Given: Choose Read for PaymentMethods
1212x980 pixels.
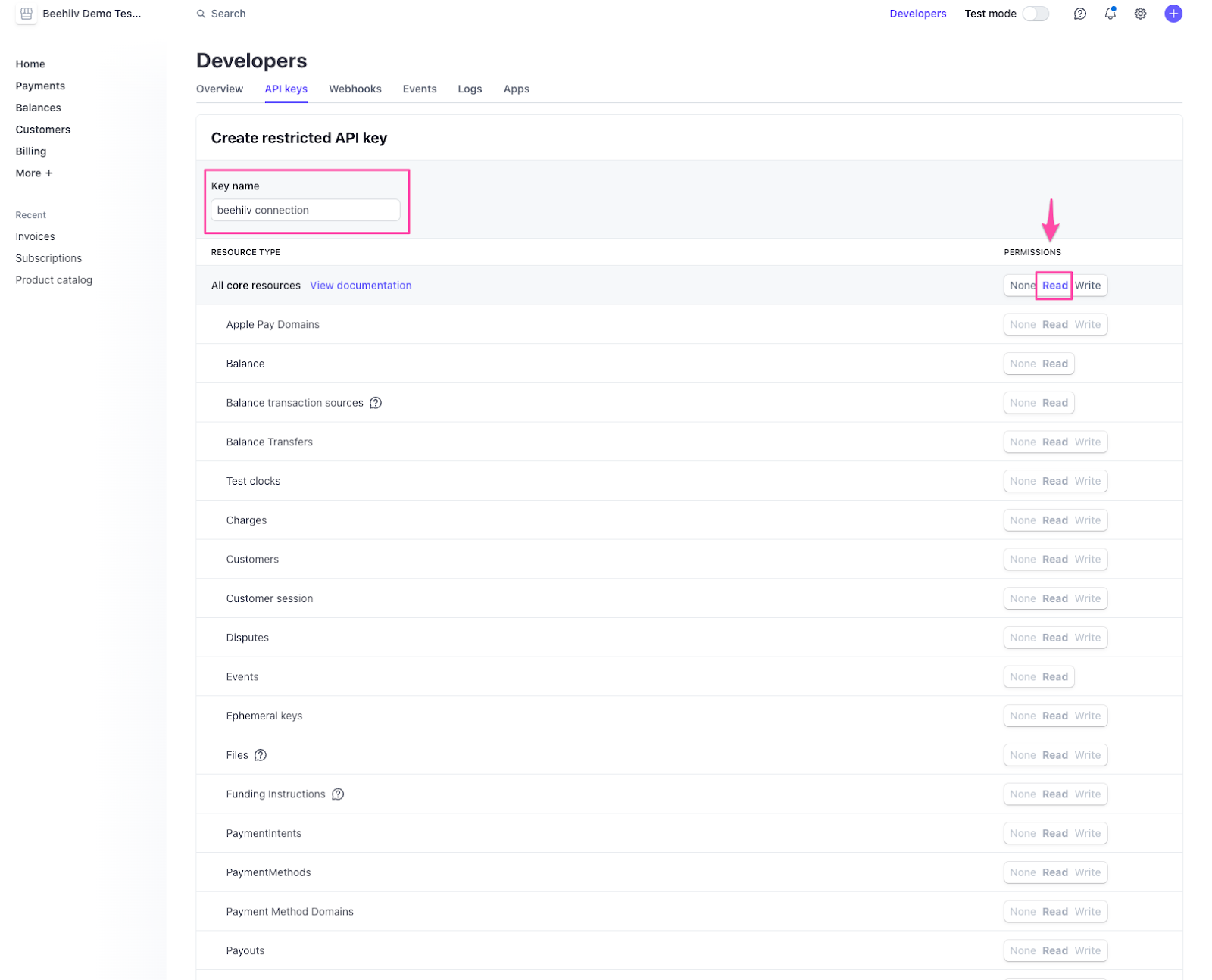Looking at the screenshot, I should point(1054,873).
